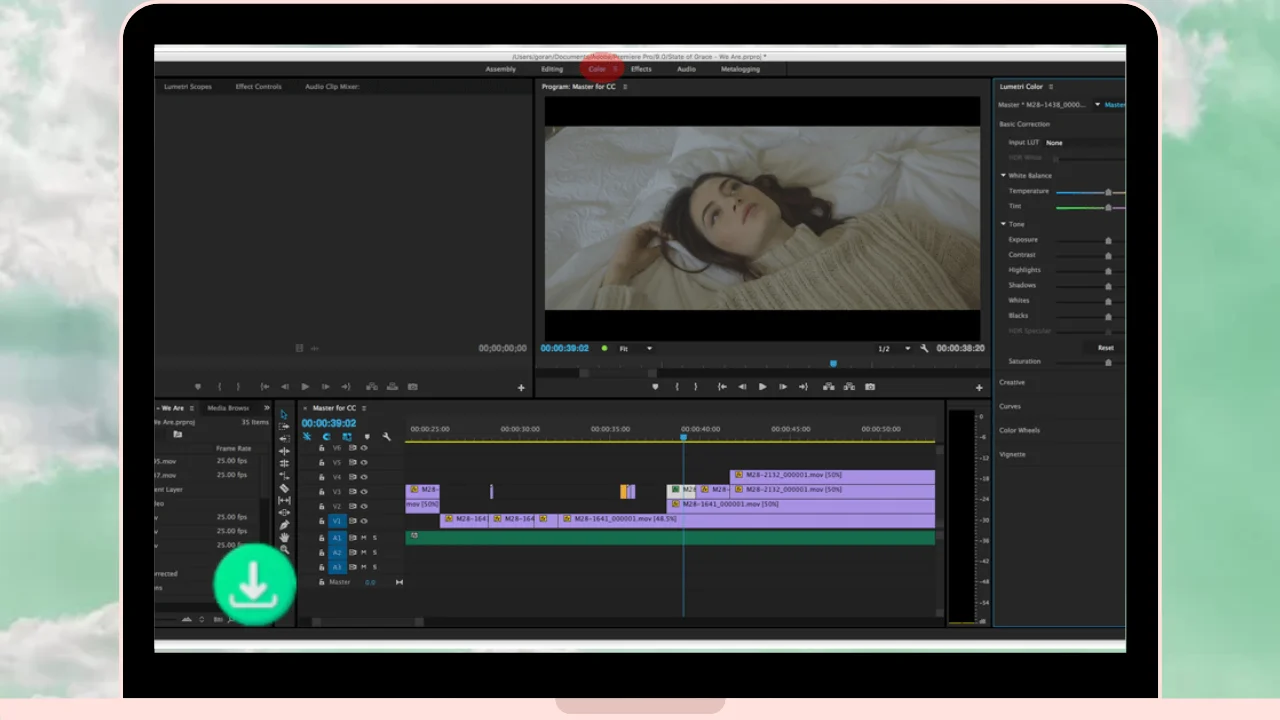1280x720 pixels.
Task: Select the Zoom magnifier tool
Action: [x=284, y=549]
